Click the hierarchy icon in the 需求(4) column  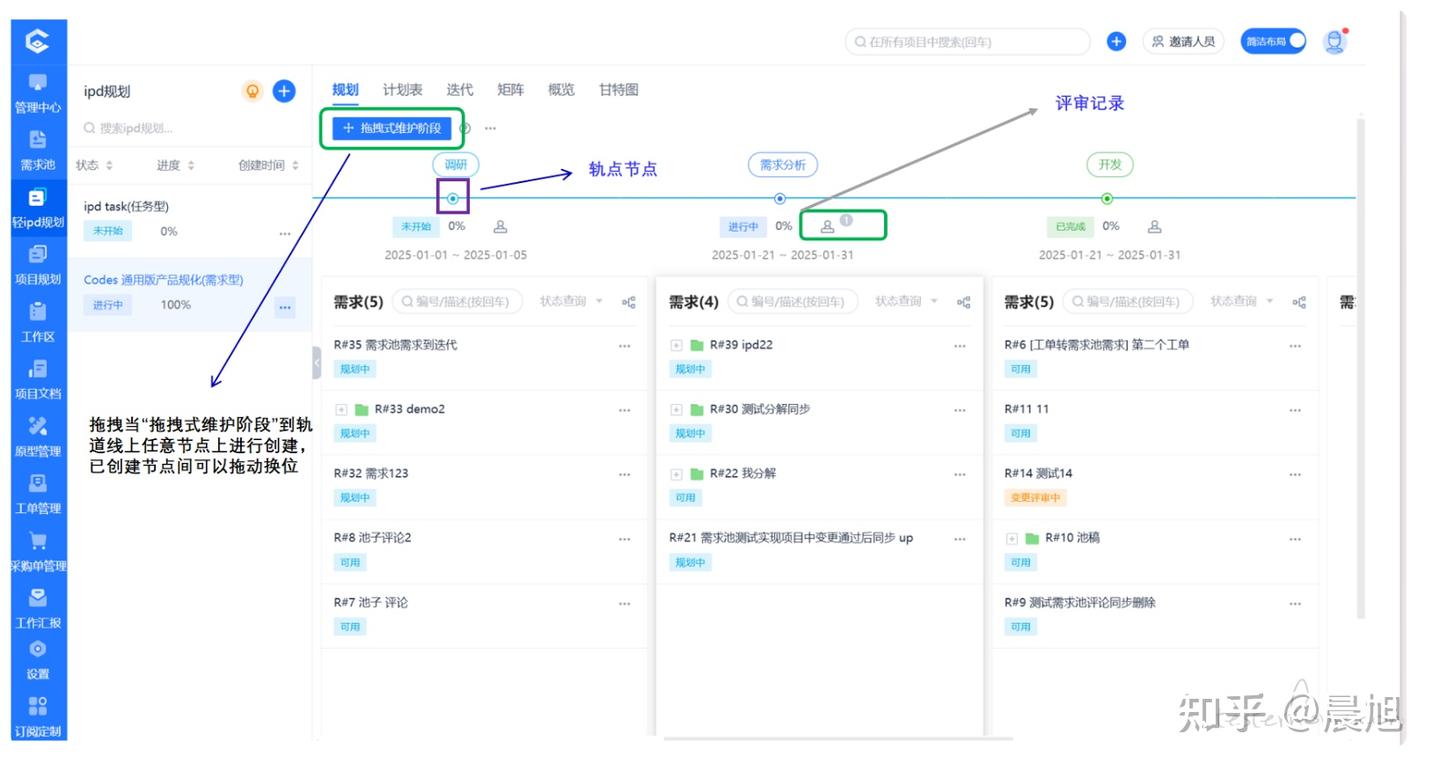964,302
